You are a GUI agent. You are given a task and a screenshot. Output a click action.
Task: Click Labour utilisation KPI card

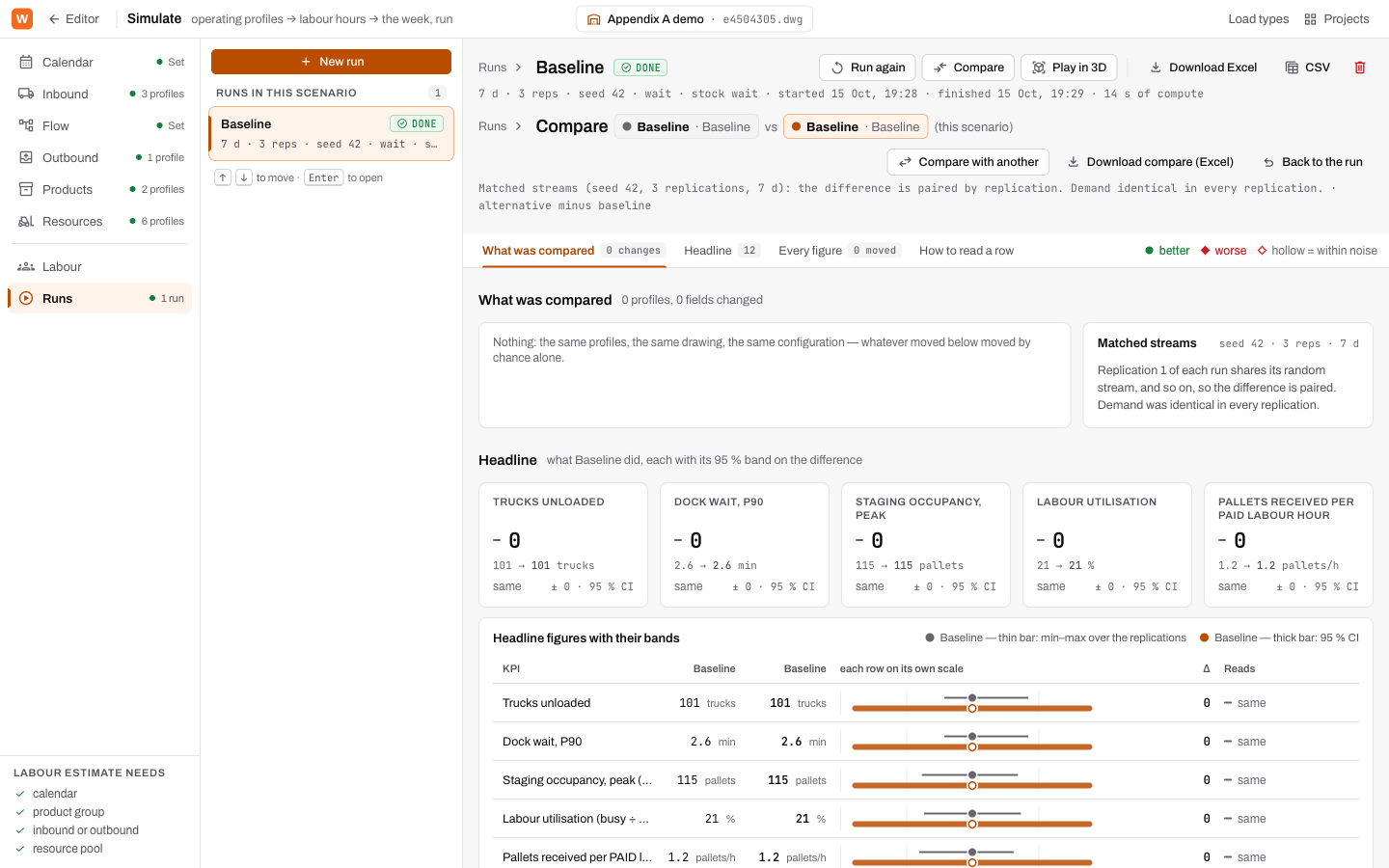click(x=1107, y=545)
